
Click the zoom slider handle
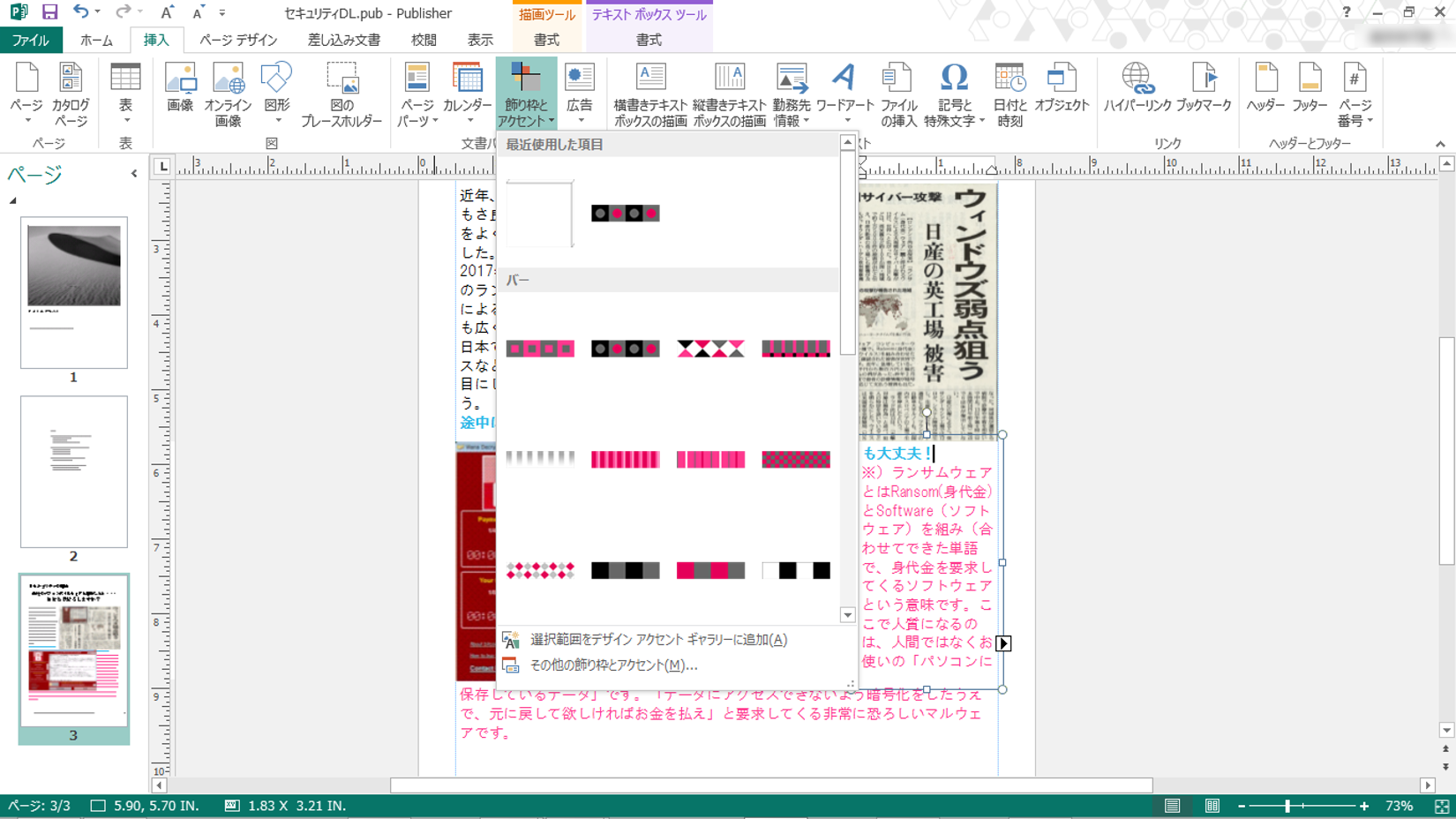point(1287,806)
